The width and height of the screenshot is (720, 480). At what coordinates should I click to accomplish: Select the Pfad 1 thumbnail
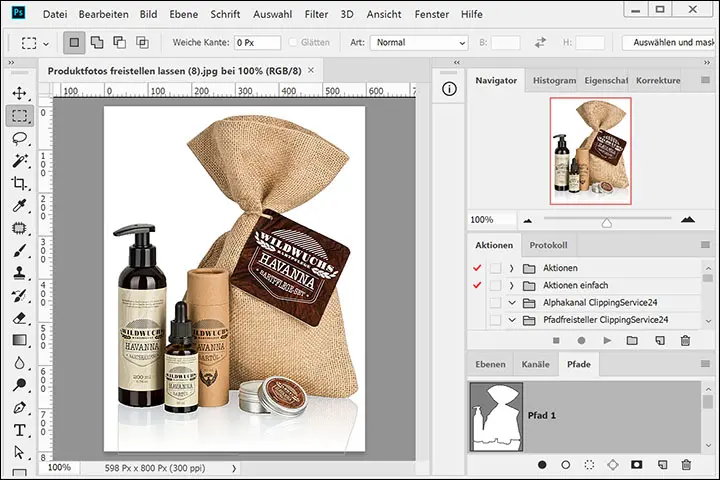496,417
